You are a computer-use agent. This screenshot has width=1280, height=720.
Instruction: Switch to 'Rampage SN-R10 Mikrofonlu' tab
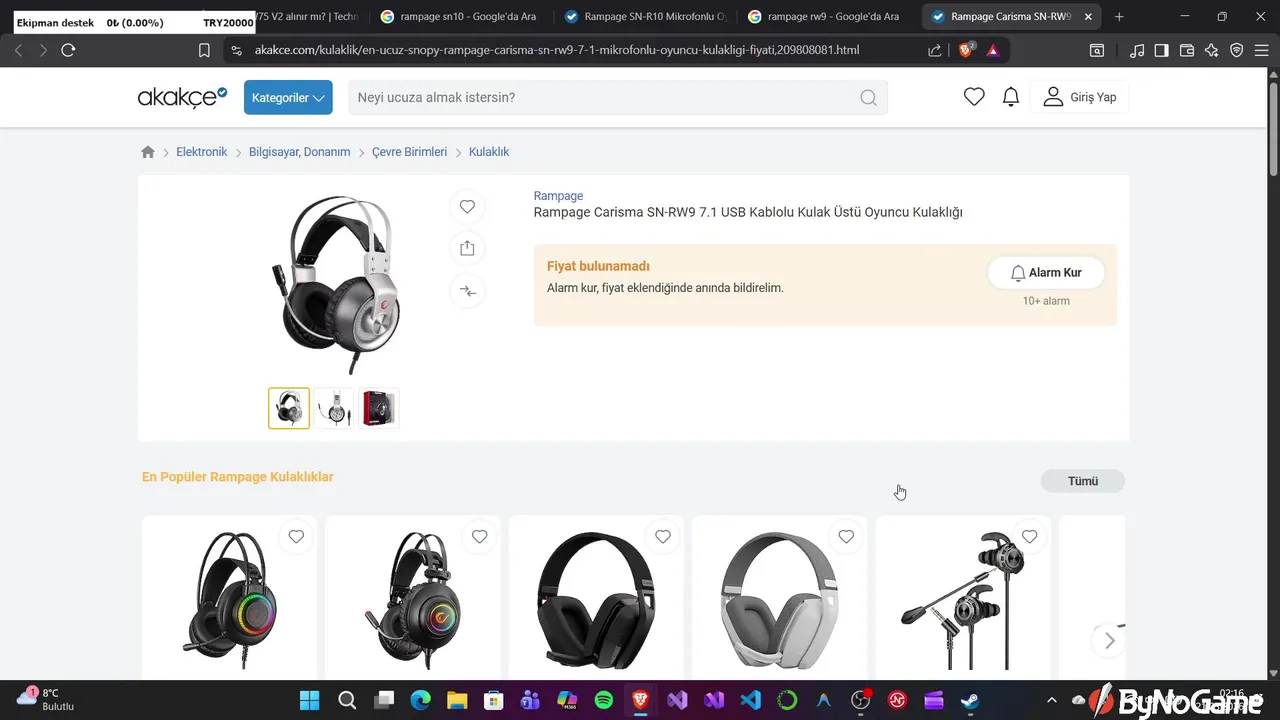pyautogui.click(x=647, y=17)
